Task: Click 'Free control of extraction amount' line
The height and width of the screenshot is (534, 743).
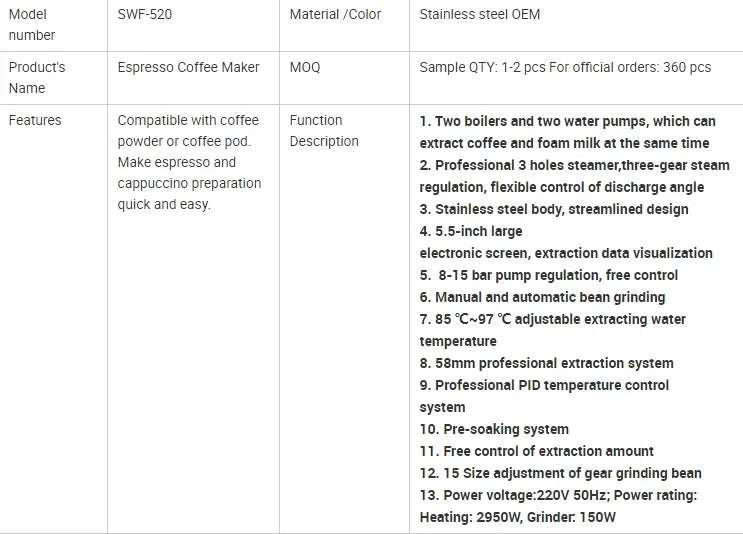Action: (x=536, y=451)
